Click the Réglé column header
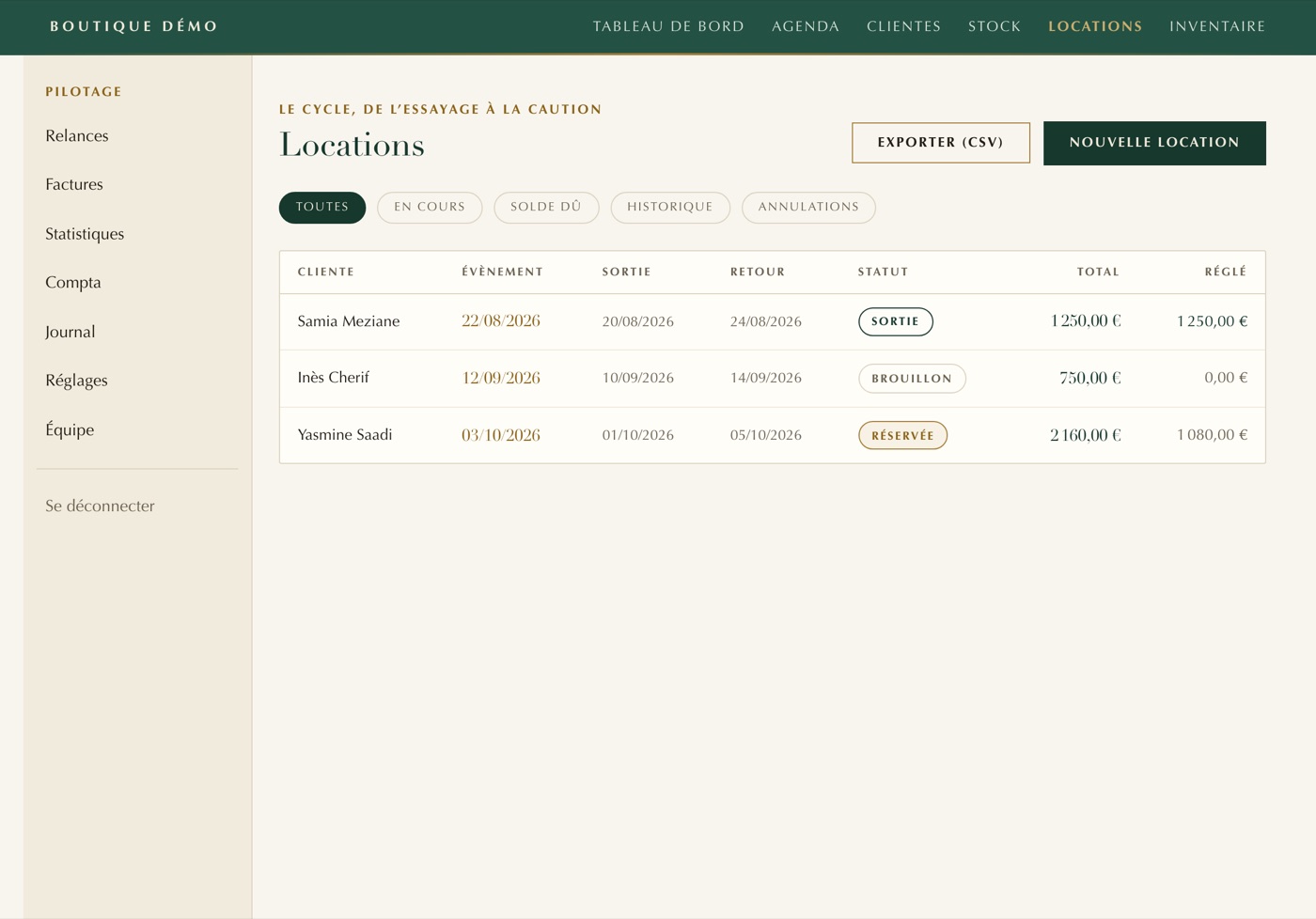1316x919 pixels. click(x=1226, y=272)
